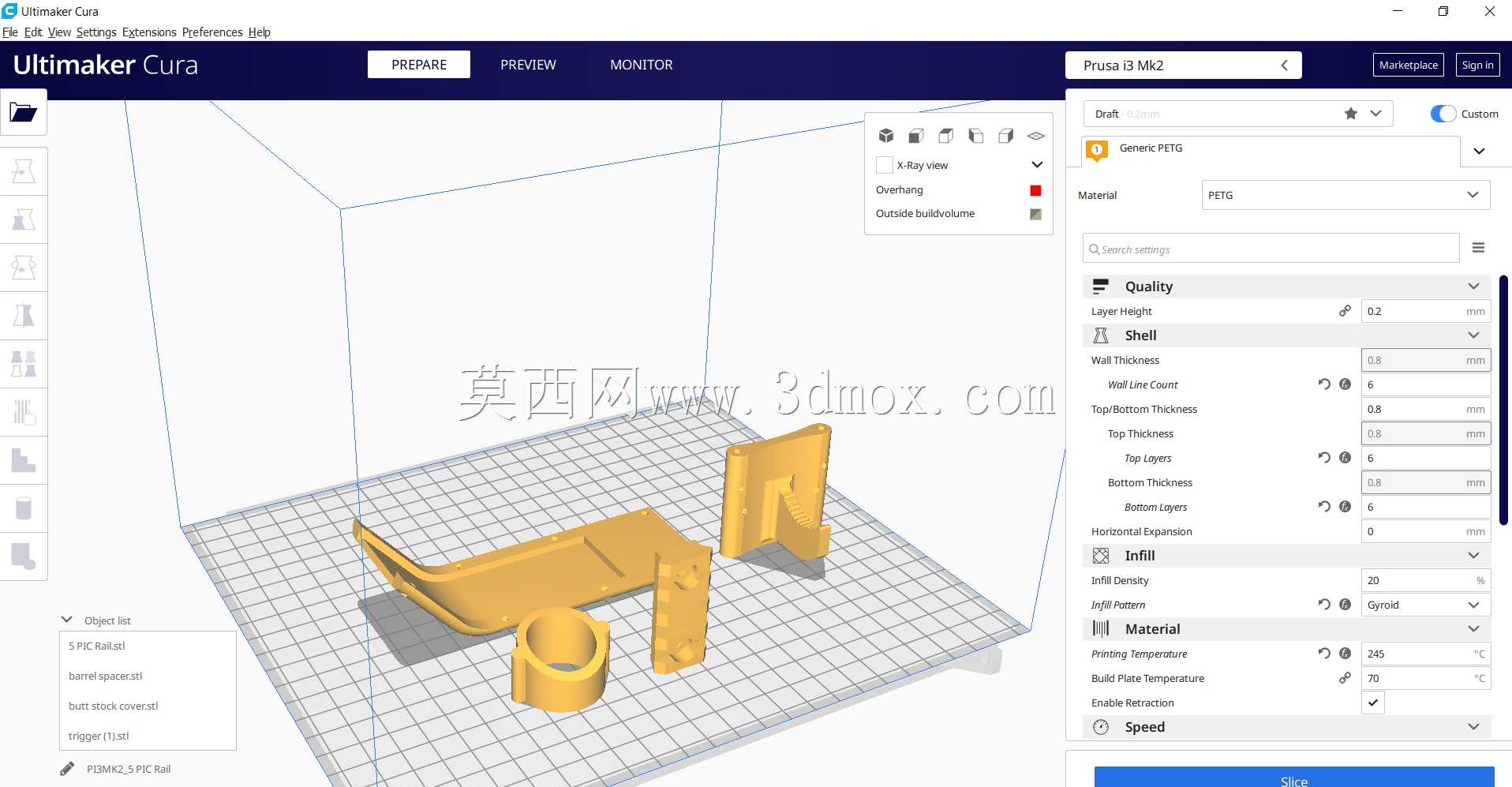Click the Slice button

[1294, 778]
